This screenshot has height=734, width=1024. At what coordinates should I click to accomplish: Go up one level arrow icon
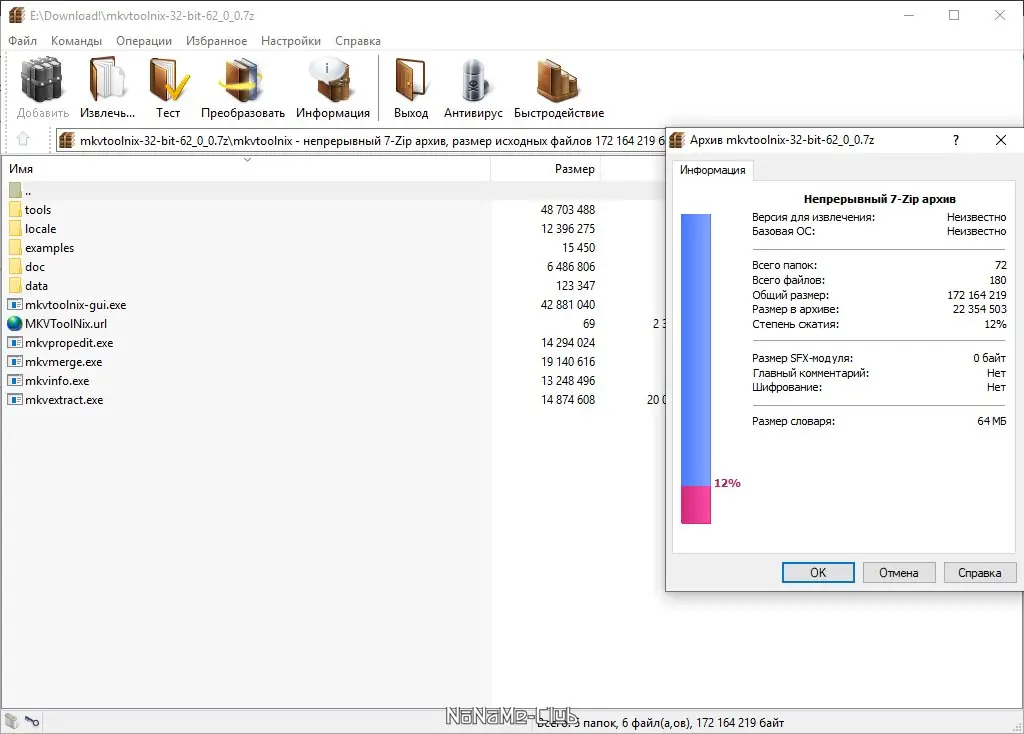(x=24, y=139)
